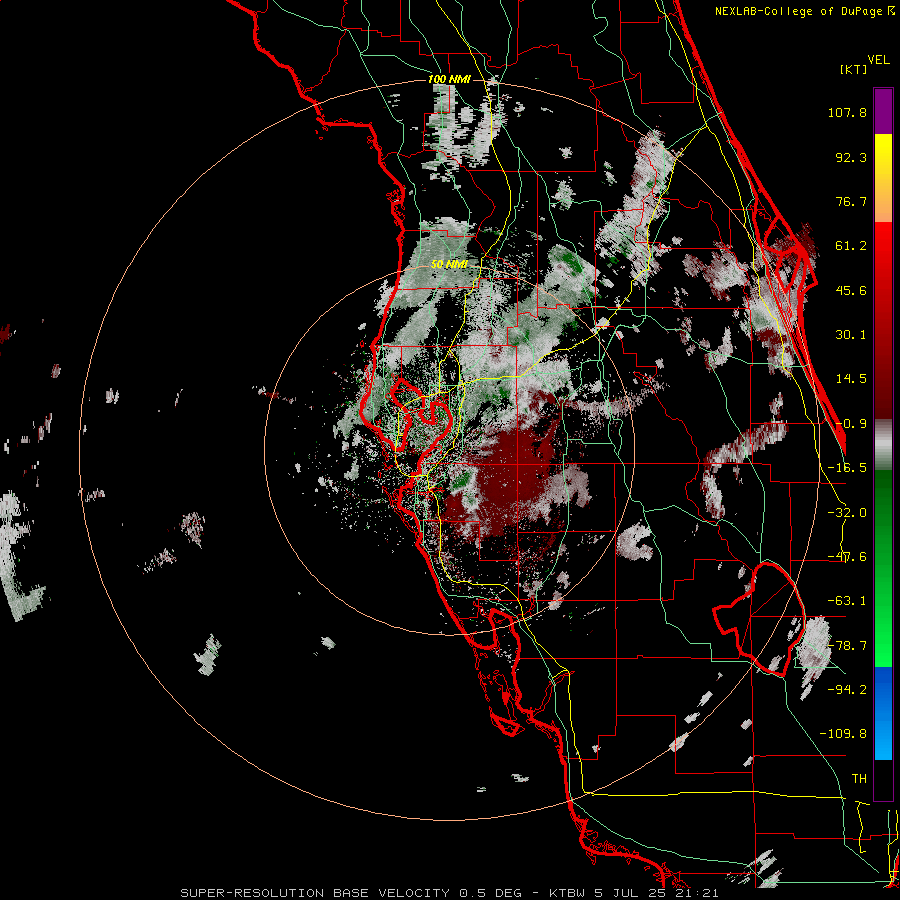900x900 pixels.
Task: Click the VEL label above the color scale
Action: [x=878, y=60]
